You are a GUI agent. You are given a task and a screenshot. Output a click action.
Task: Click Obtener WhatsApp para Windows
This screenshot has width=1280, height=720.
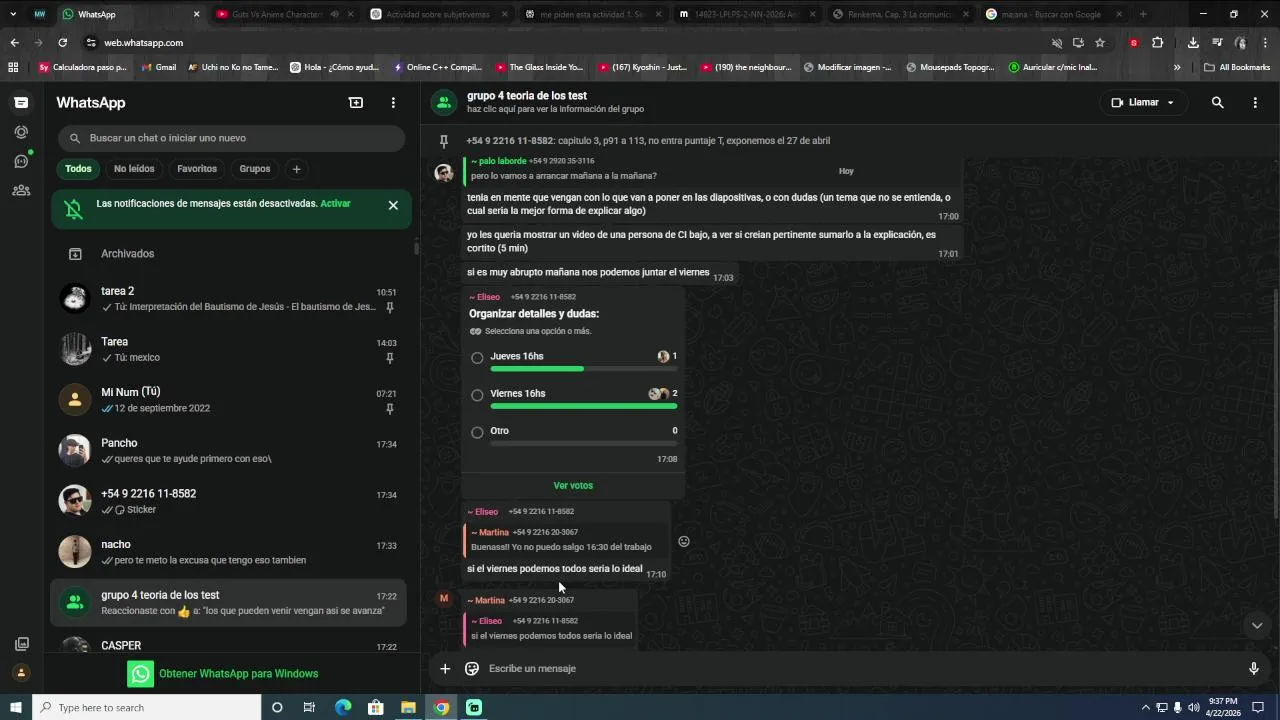[x=238, y=674]
